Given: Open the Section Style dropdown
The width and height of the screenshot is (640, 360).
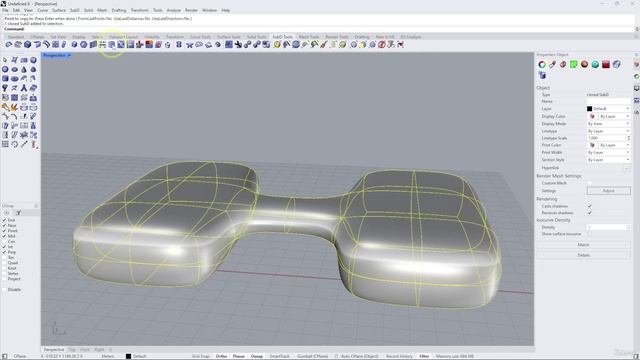Looking at the screenshot, I should click(x=608, y=160).
